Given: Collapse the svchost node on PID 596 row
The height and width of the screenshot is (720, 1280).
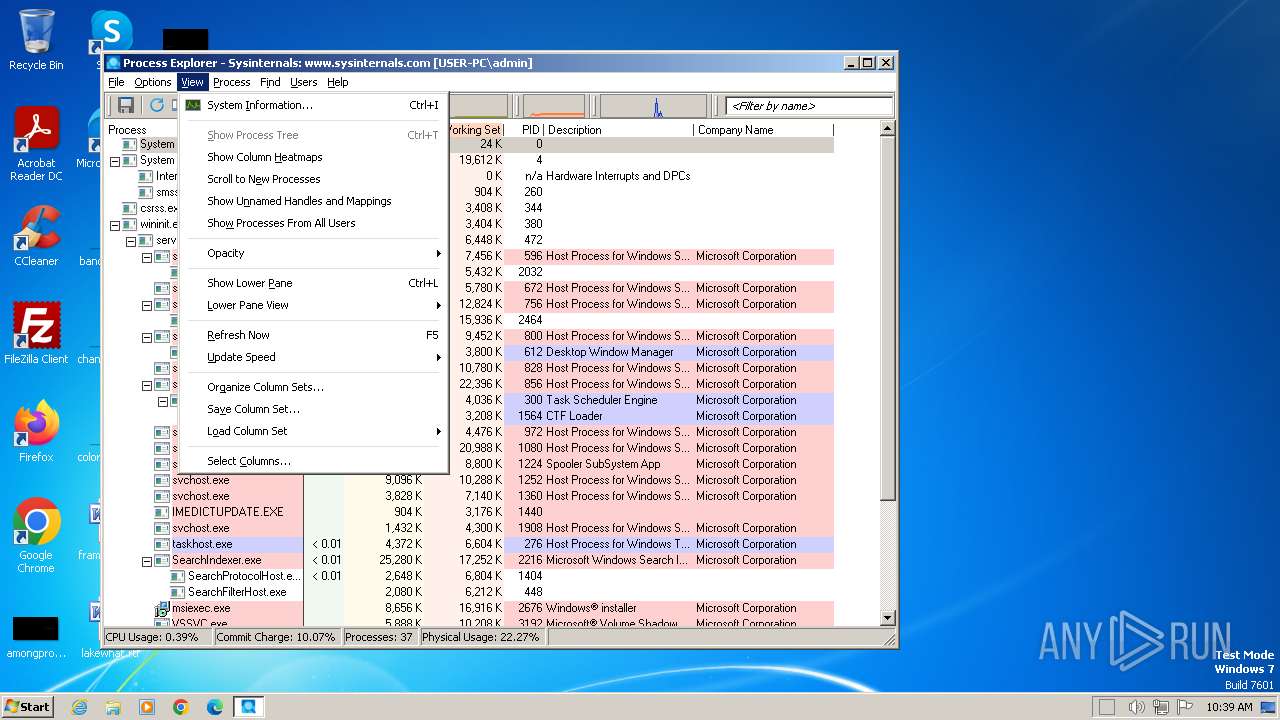Looking at the screenshot, I should (147, 257).
